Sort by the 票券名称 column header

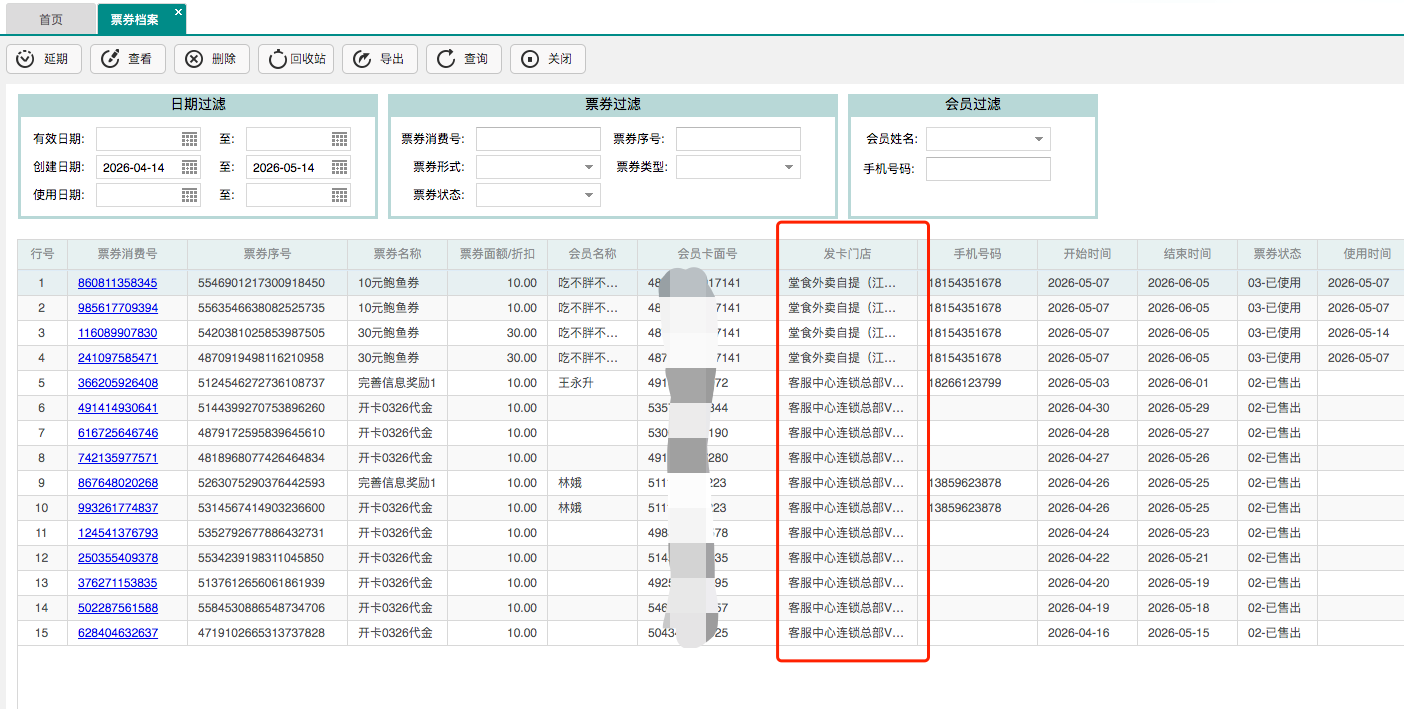pos(397,254)
